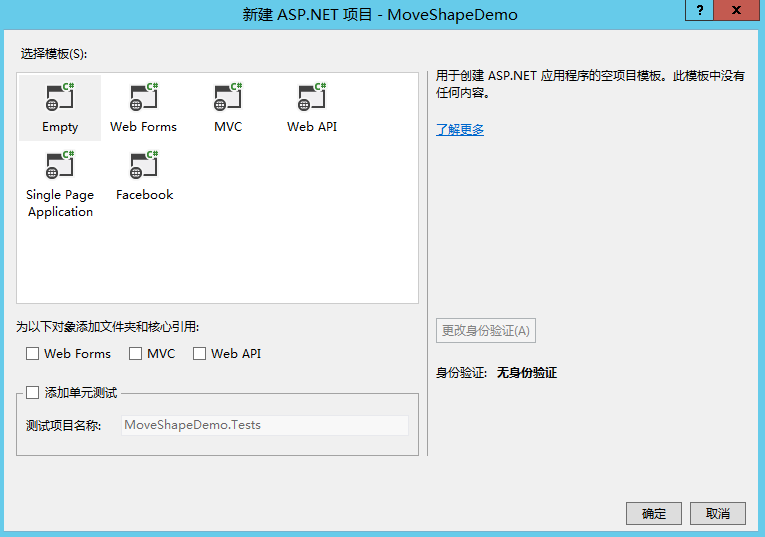
Task: Check the Web API references checkbox
Action: click(200, 354)
